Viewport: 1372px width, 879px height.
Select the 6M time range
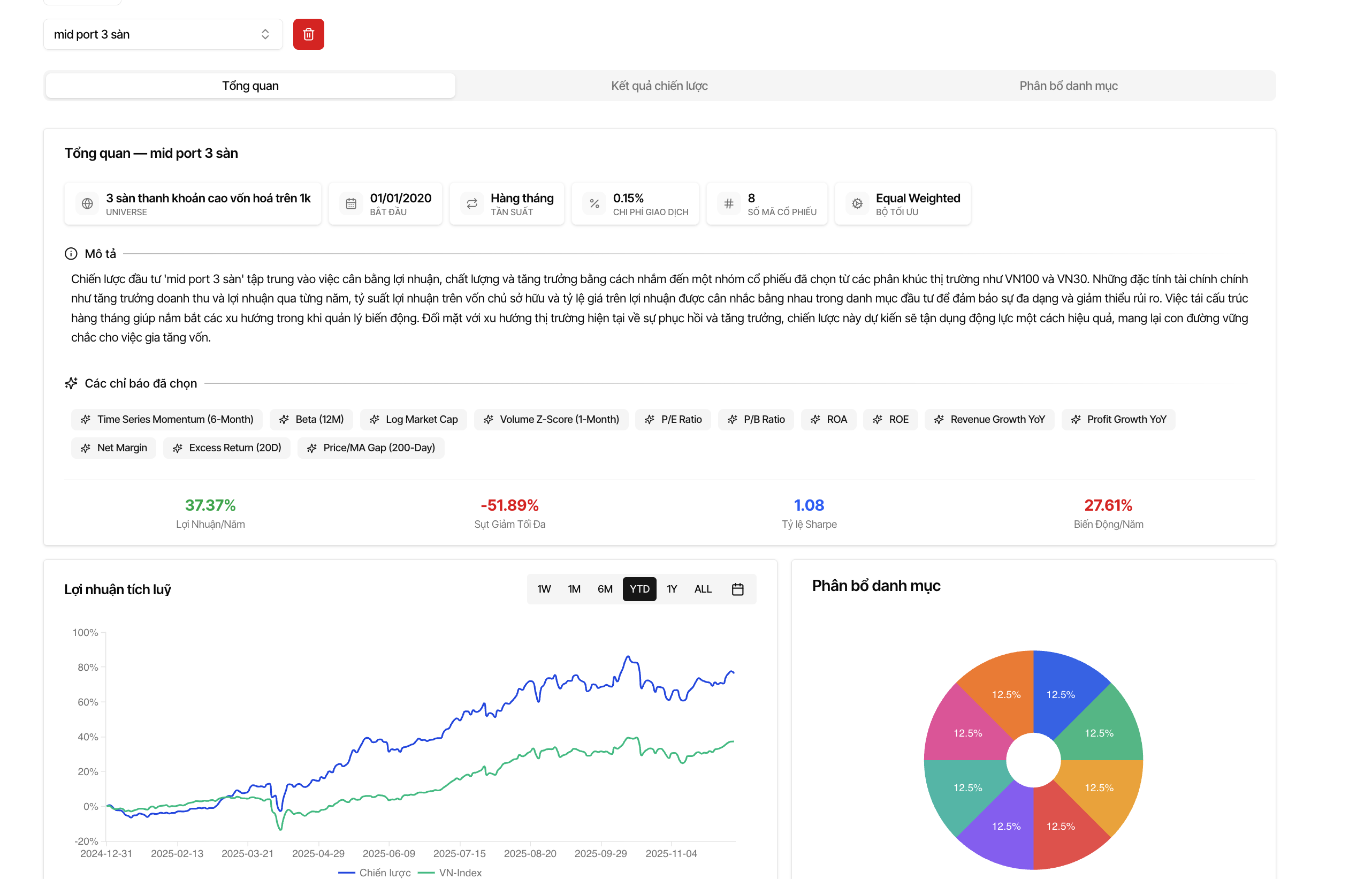point(605,589)
